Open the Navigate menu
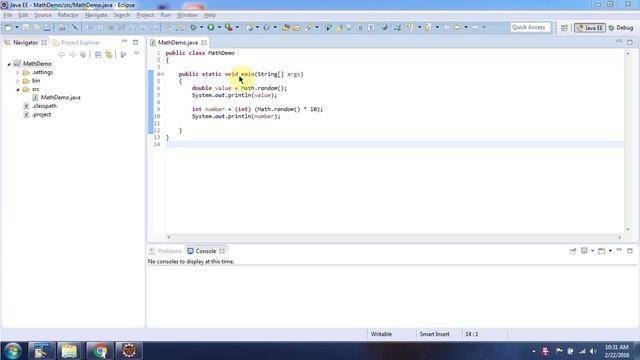Image resolution: width=640 pixels, height=360 pixels. 96,15
